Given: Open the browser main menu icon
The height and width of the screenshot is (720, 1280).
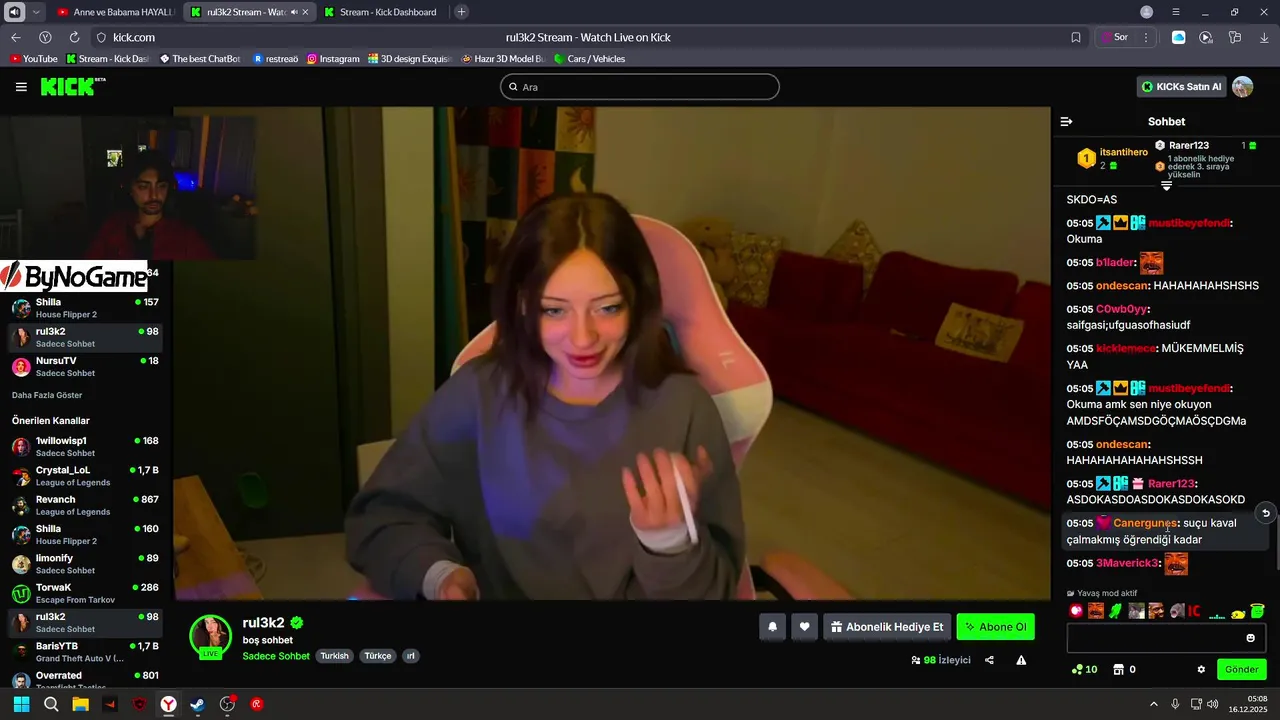Looking at the screenshot, I should coord(1176,12).
